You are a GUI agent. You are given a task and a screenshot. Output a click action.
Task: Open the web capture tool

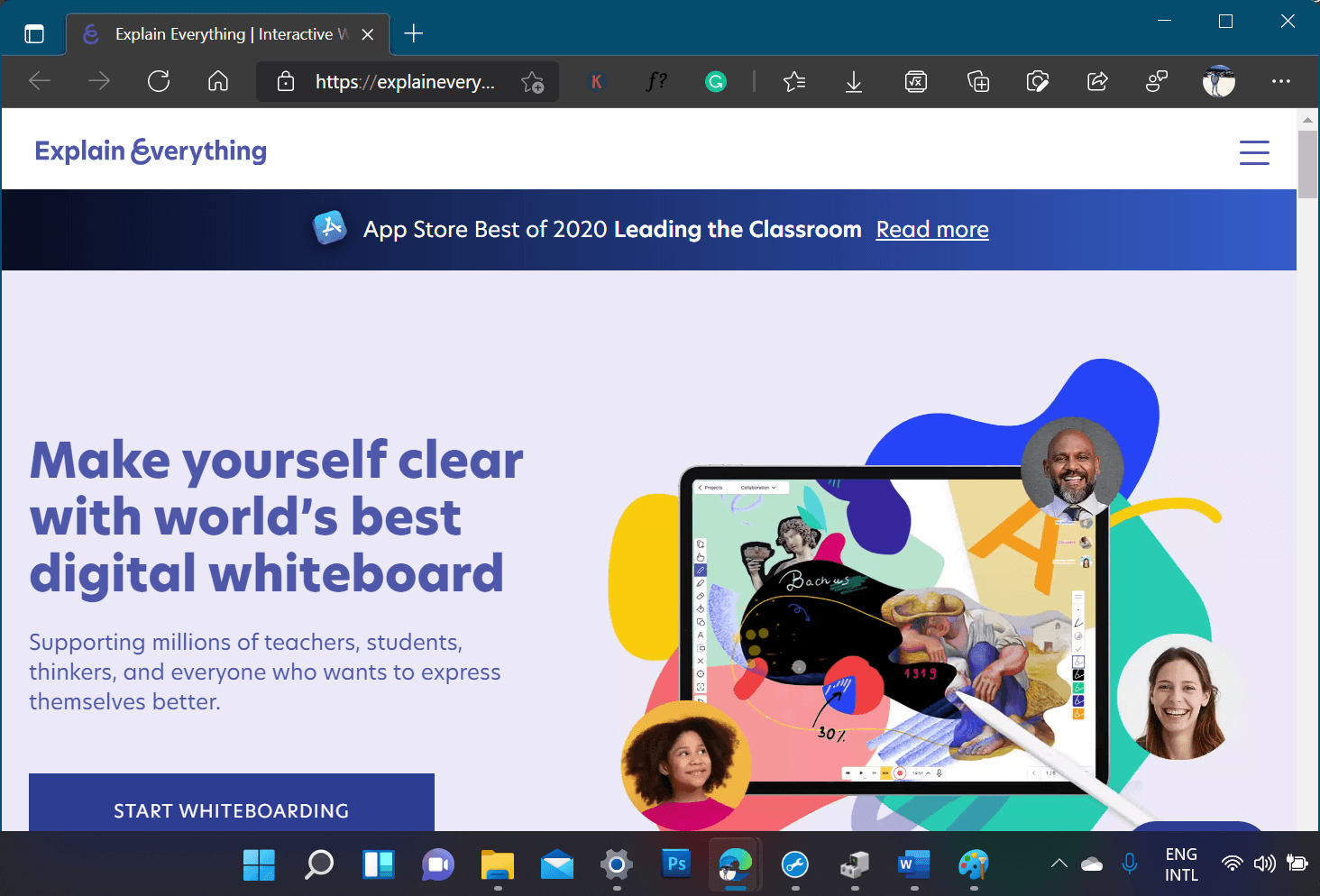(x=1038, y=82)
